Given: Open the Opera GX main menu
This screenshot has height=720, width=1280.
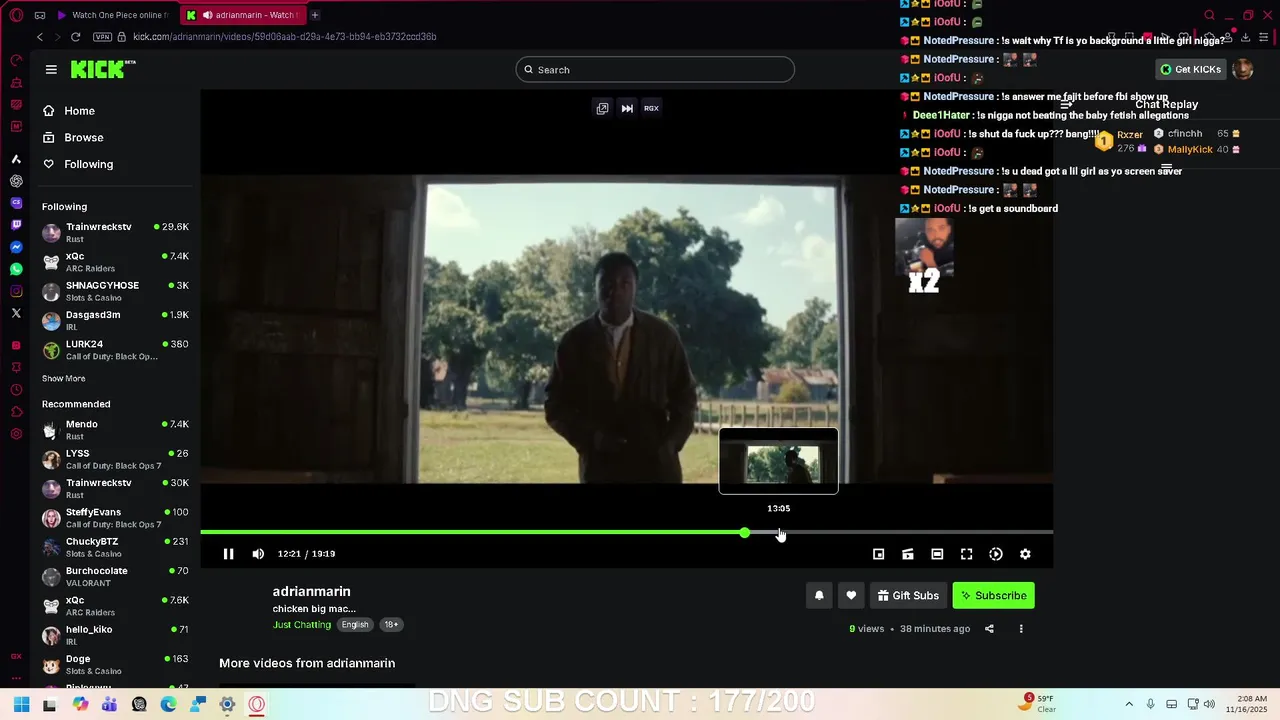Looking at the screenshot, I should (16, 15).
